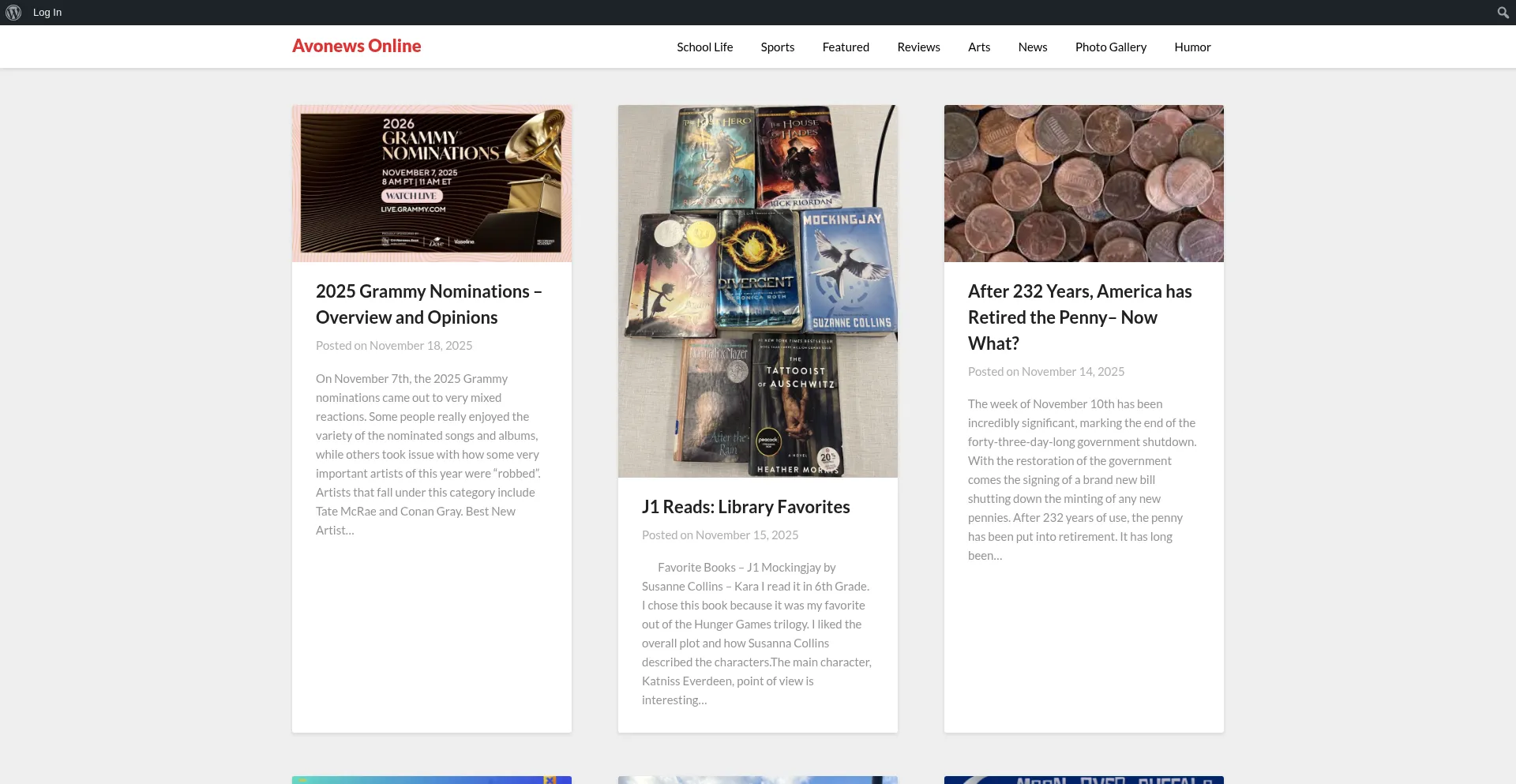
Task: Open the Grammy Nominations banner image
Action: click(x=432, y=183)
